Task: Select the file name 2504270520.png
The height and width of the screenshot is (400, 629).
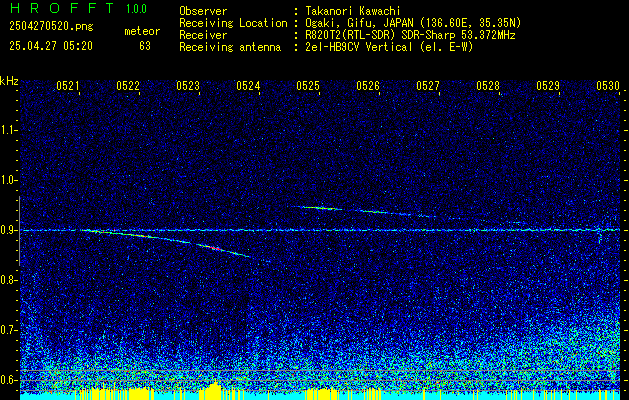Action: [51, 26]
